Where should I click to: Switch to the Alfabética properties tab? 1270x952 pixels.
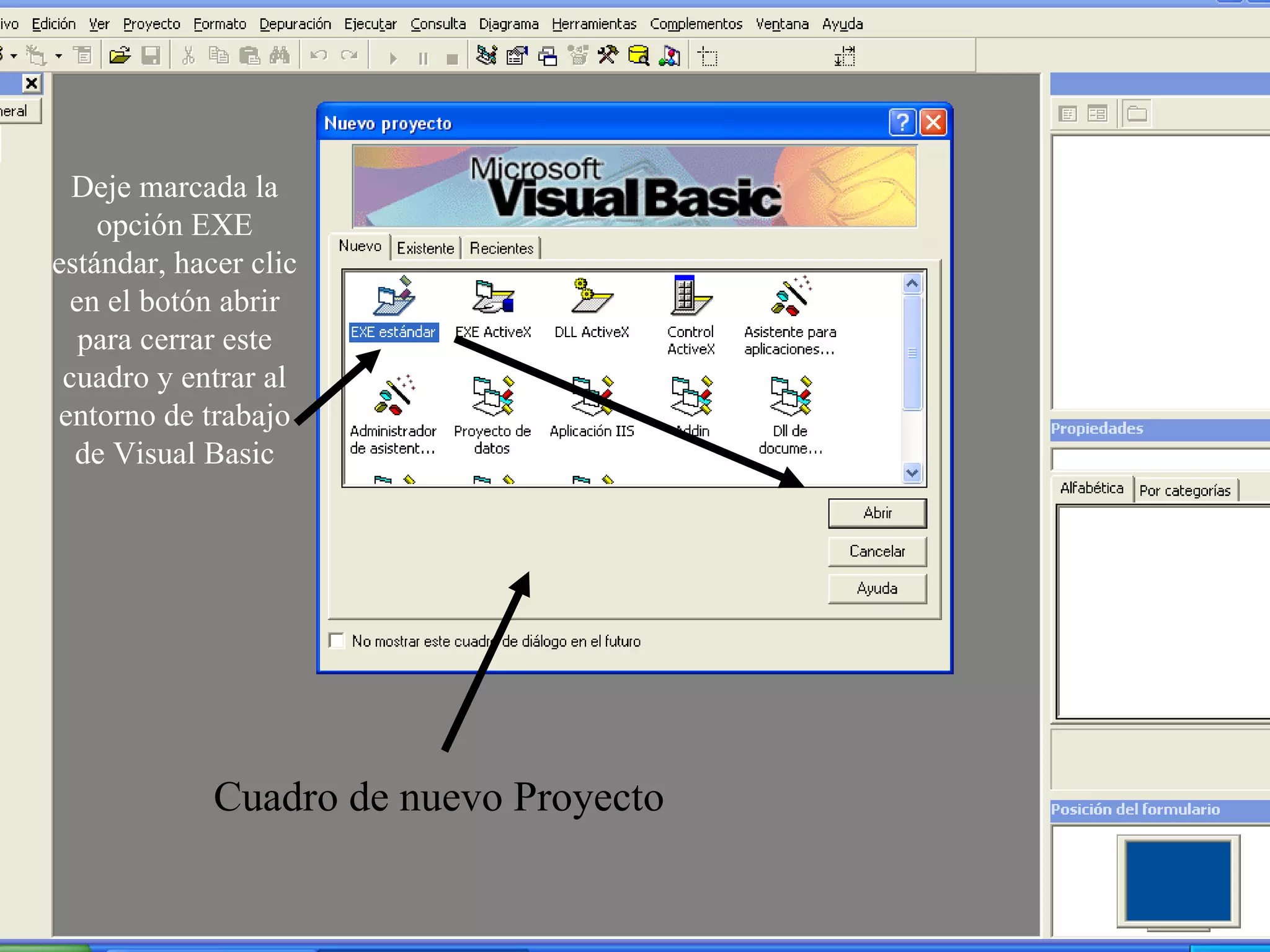1091,488
